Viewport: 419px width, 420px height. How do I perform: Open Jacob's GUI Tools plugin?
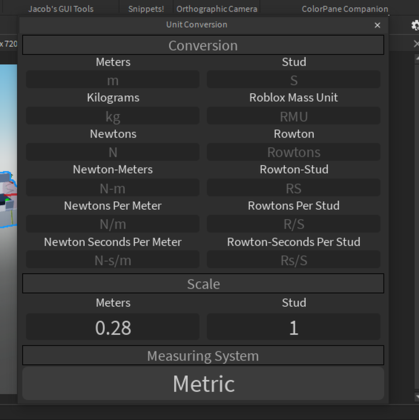coord(61,9)
